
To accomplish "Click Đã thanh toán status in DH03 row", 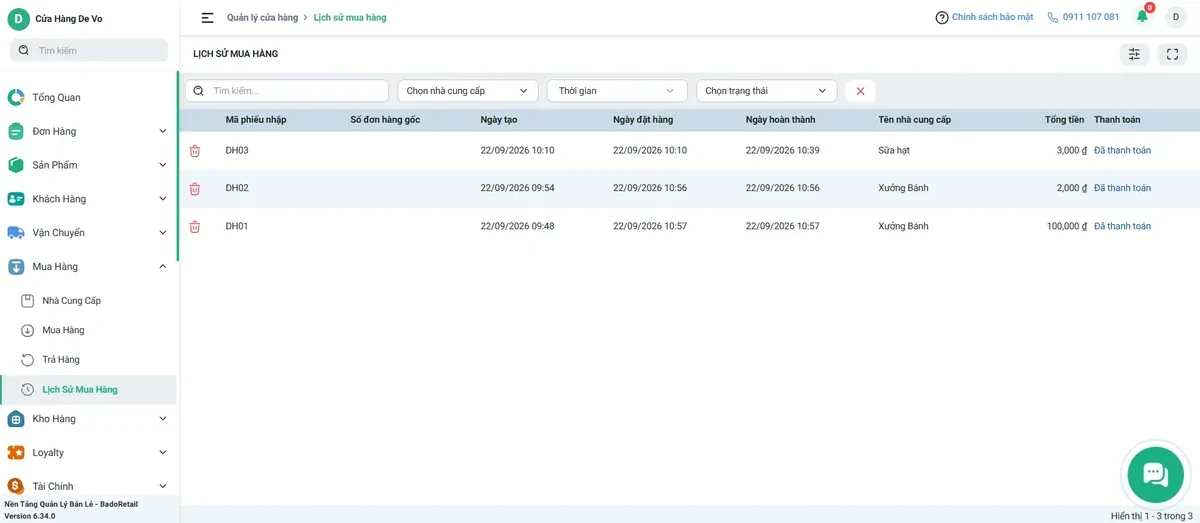I will click(1122, 151).
